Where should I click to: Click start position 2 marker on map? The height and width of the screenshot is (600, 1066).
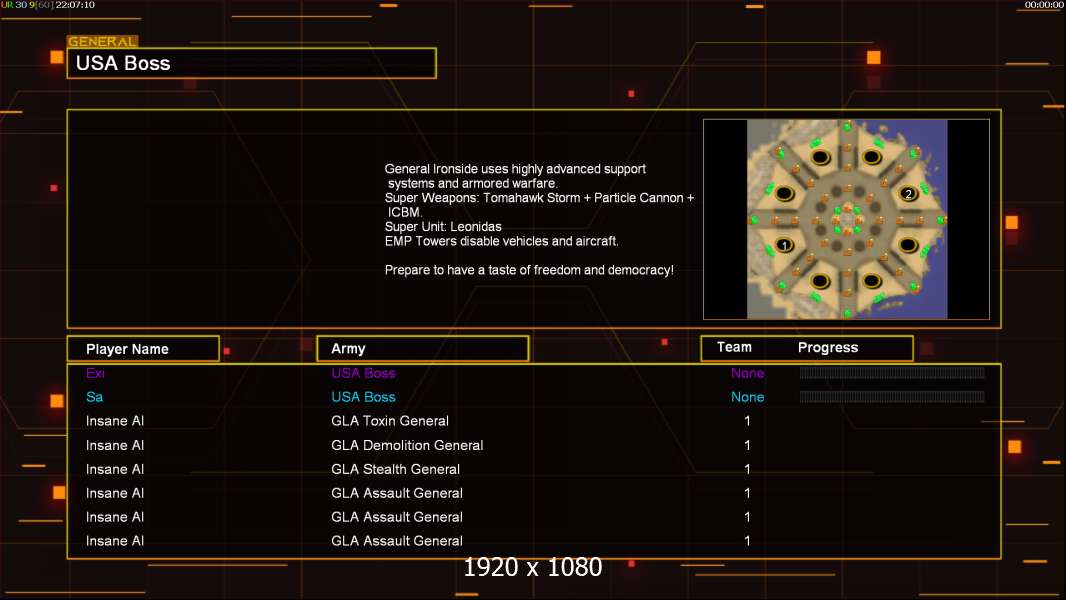coord(908,194)
